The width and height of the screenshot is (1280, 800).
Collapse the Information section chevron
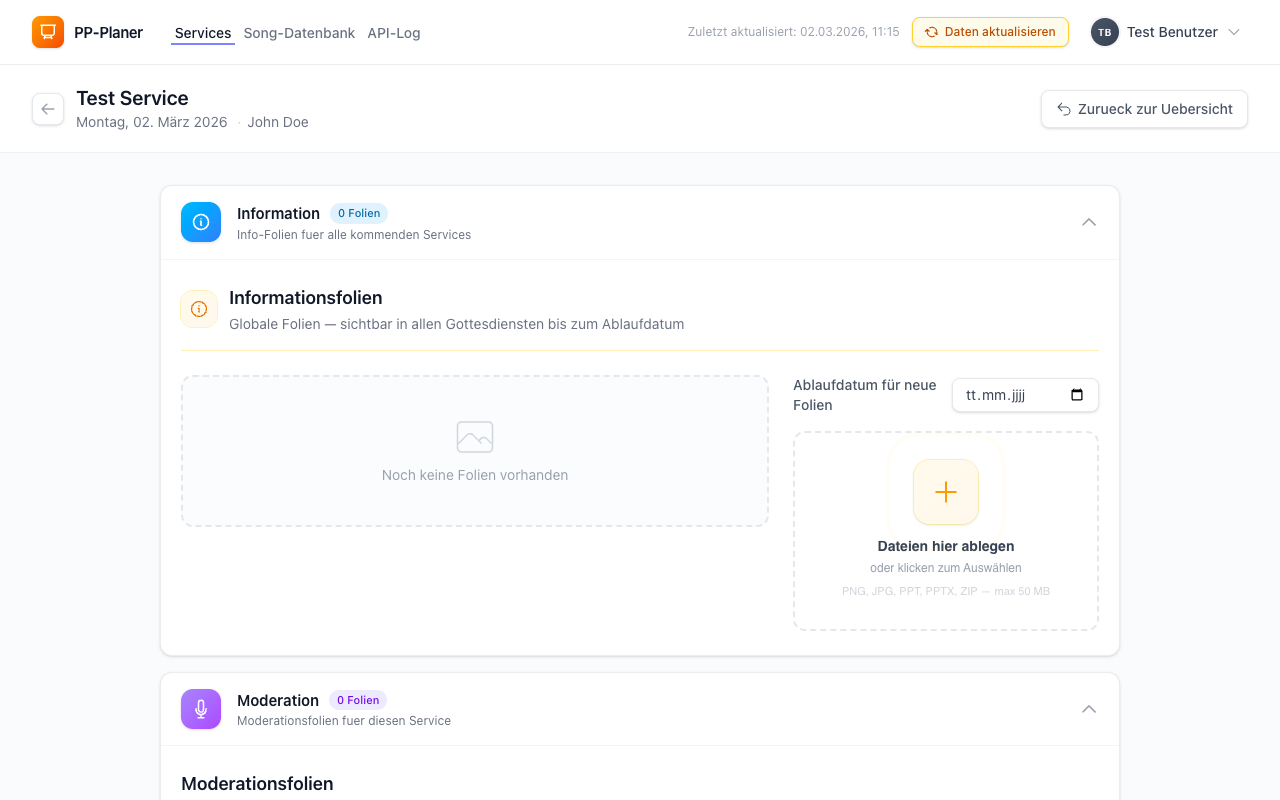(x=1089, y=222)
